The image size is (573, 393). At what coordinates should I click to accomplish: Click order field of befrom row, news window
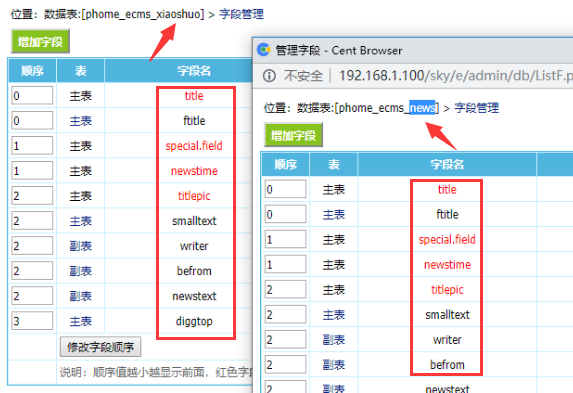[x=285, y=364]
